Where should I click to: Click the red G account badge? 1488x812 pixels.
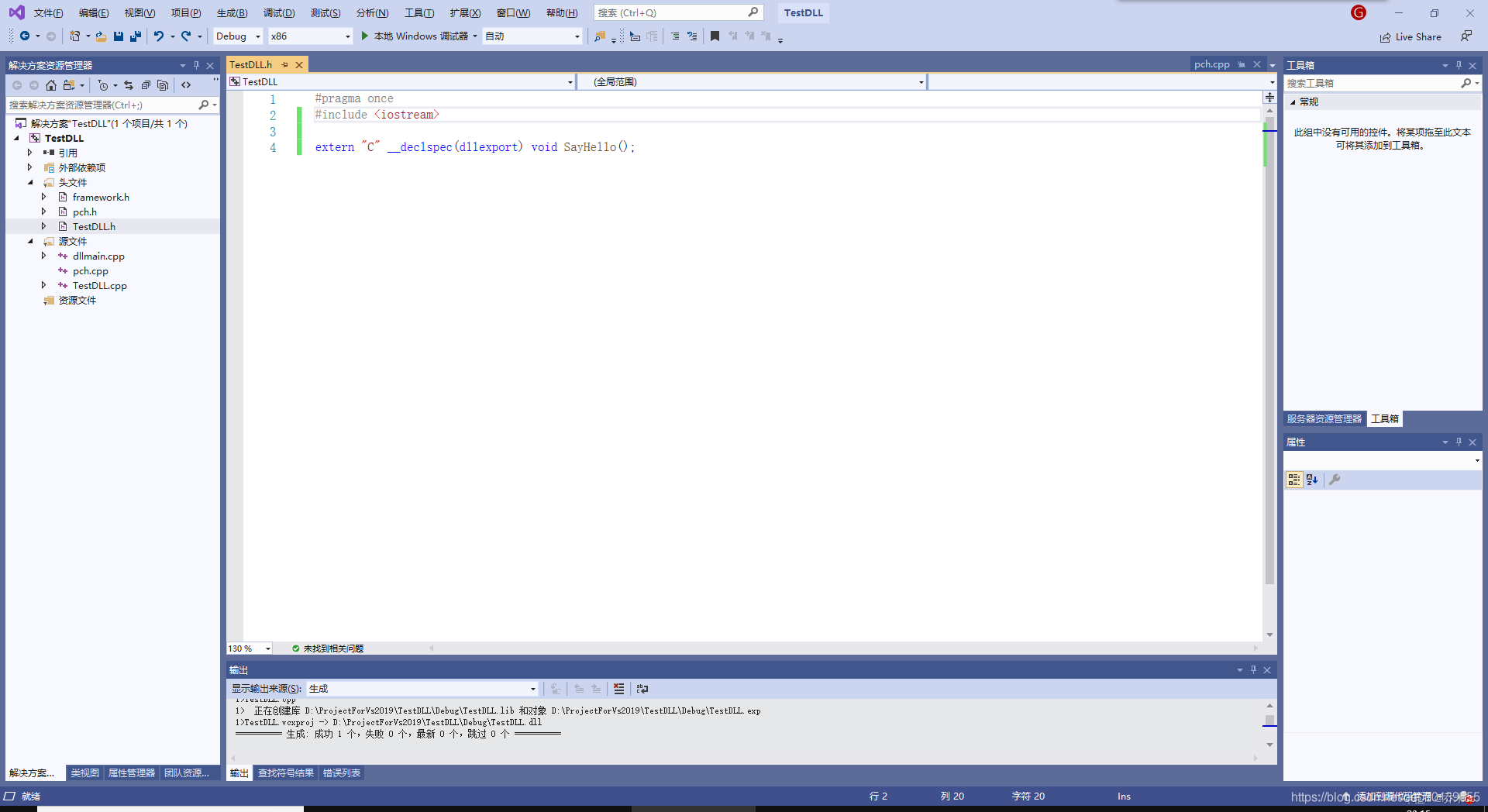(x=1359, y=12)
